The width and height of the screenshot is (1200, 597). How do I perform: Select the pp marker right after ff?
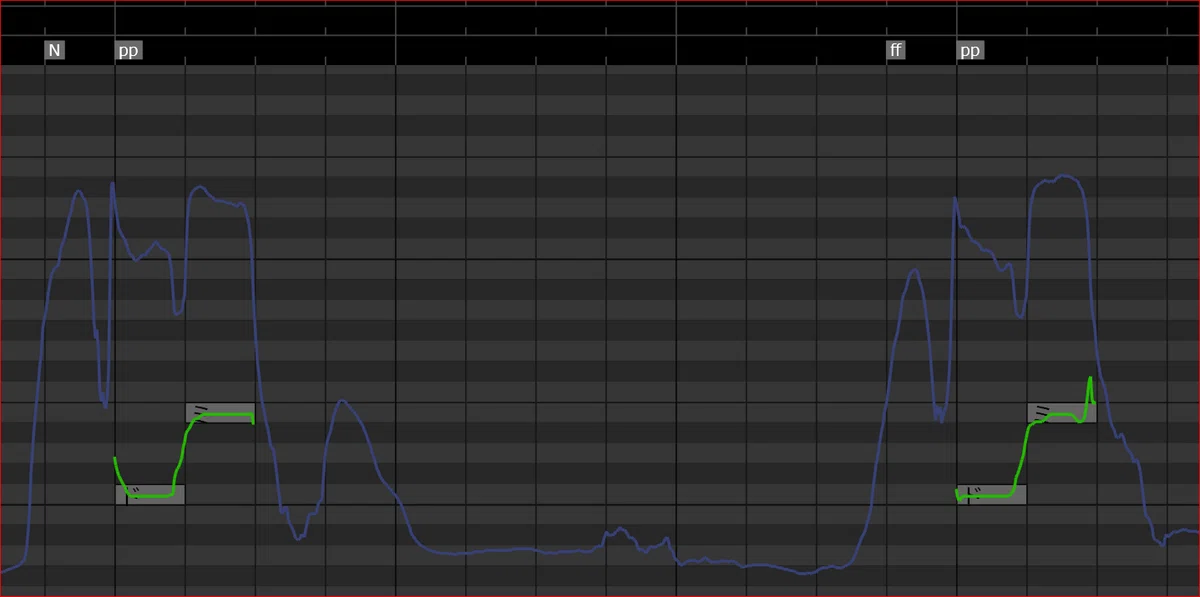(971, 50)
